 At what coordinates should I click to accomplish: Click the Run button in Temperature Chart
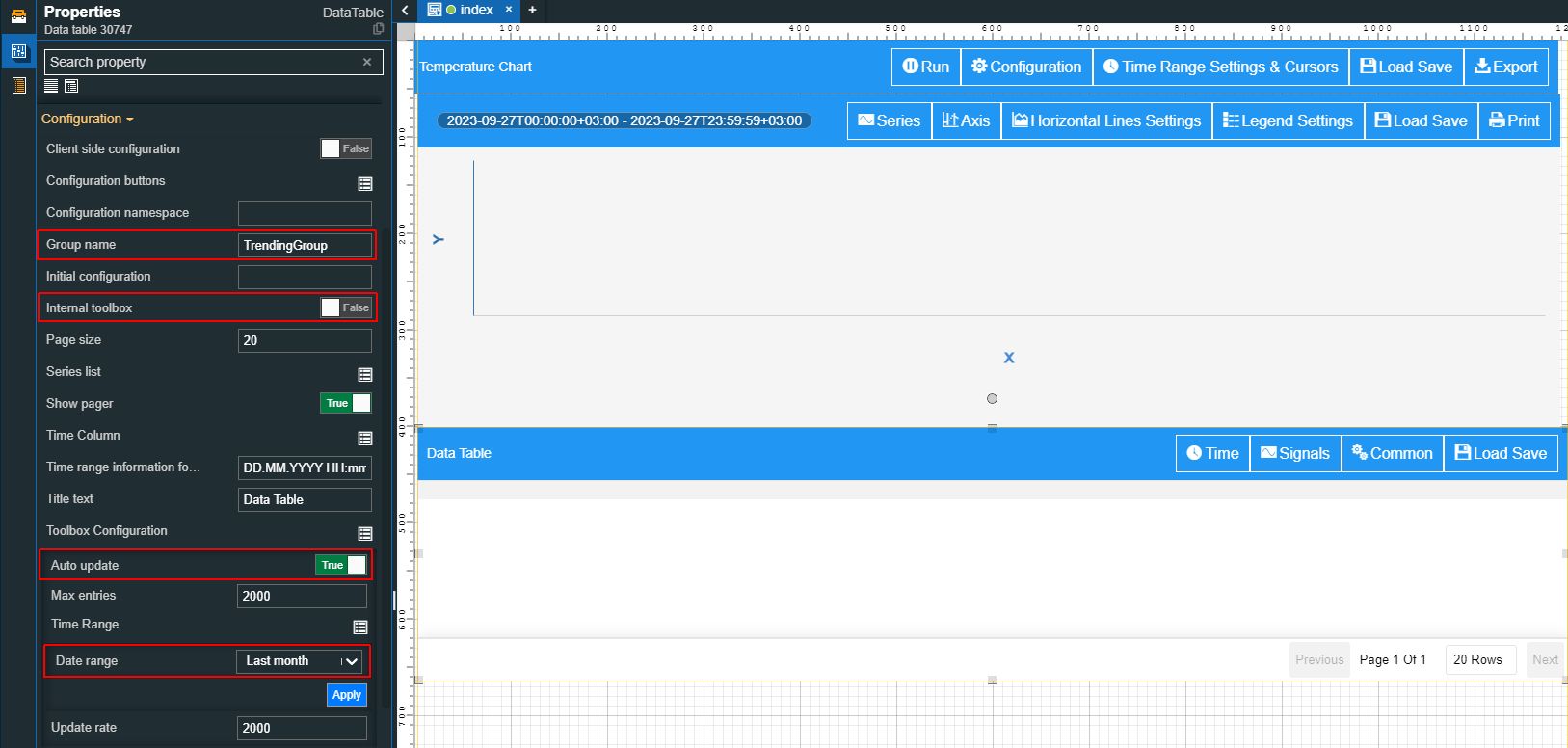[925, 67]
